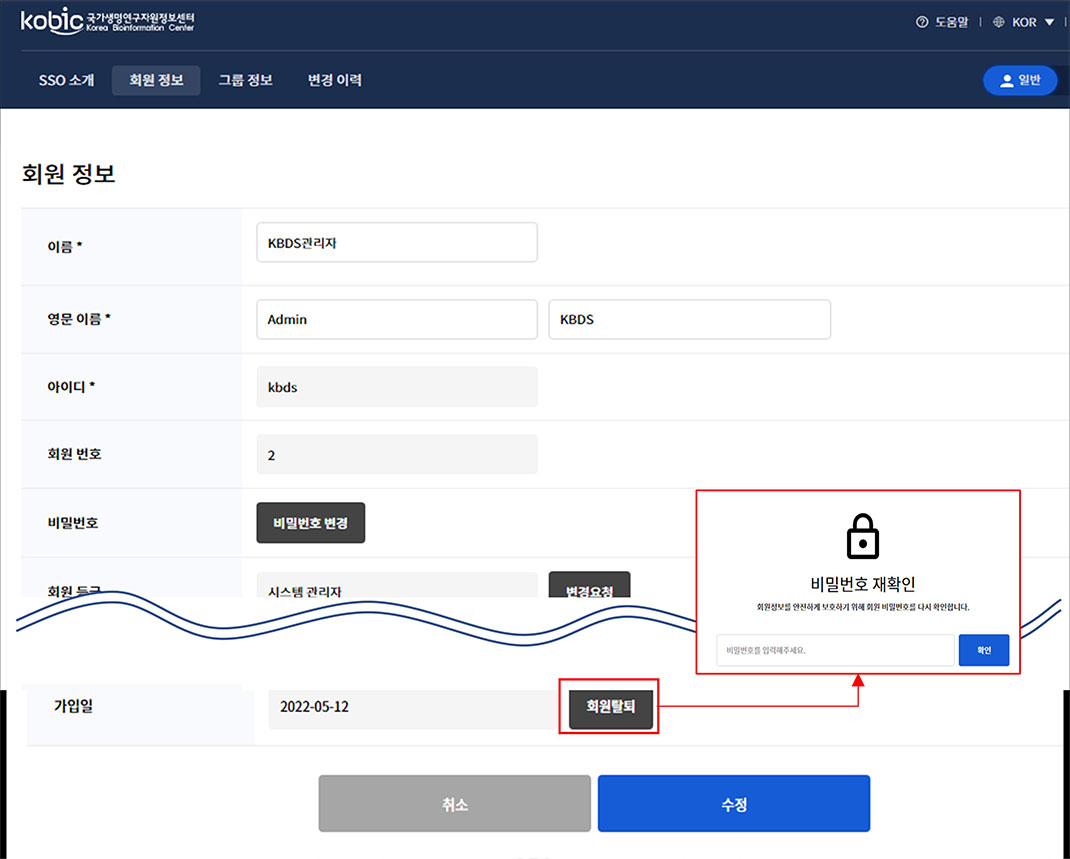Click the padlock icon in password dialog

click(862, 537)
